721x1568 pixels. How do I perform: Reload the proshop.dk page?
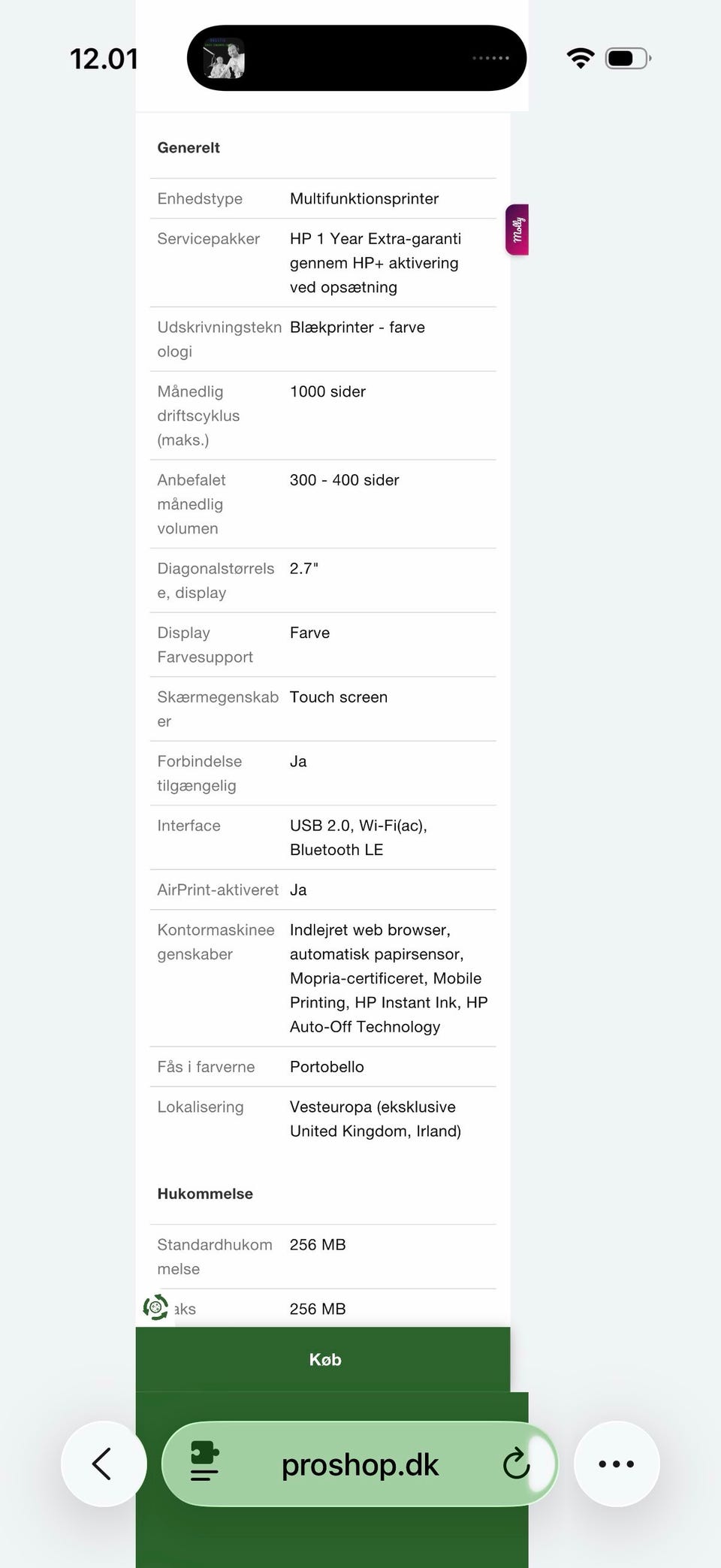(x=516, y=1464)
